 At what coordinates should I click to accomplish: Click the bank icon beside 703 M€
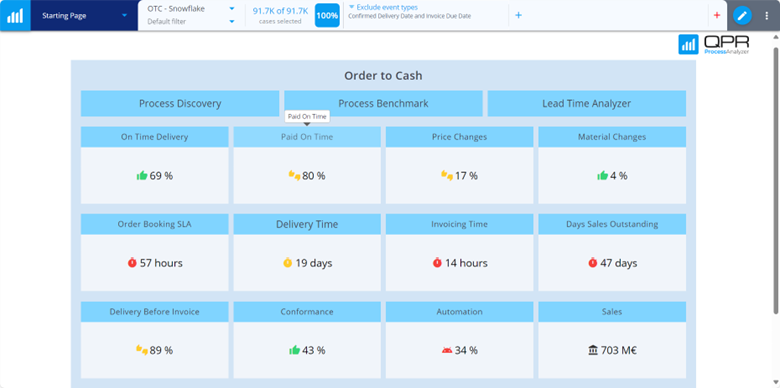(593, 350)
